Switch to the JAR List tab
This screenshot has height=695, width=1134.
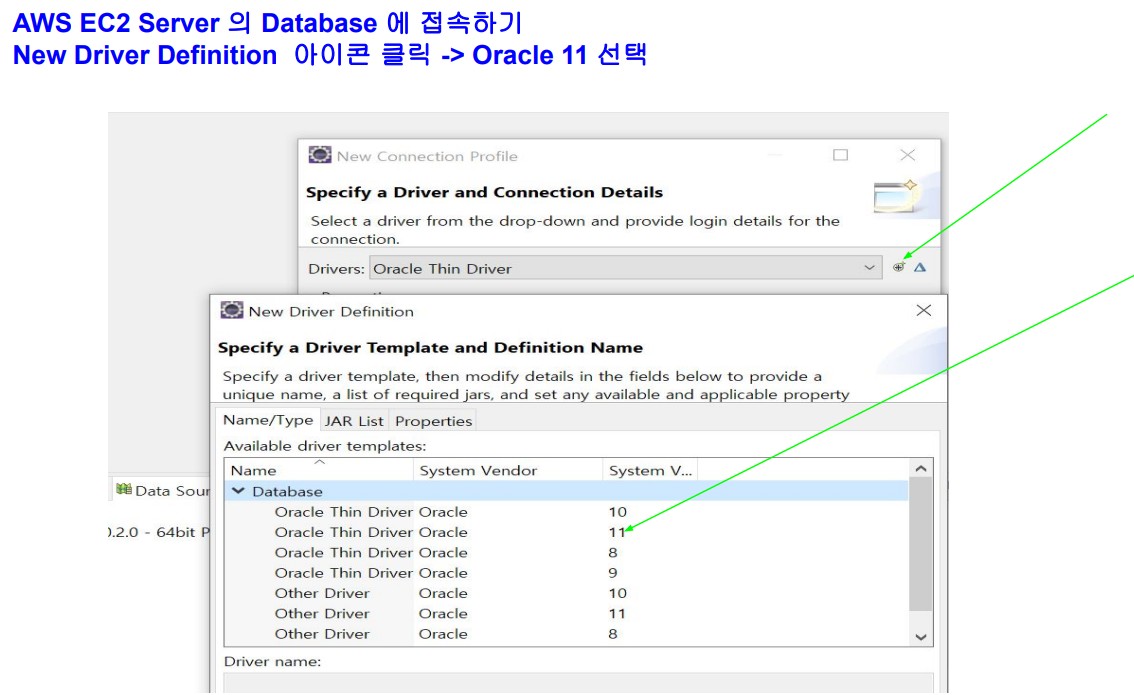tap(354, 421)
